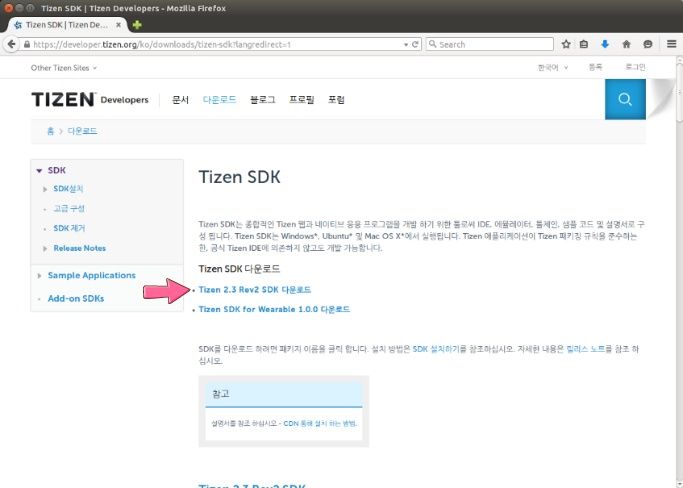Open the 고급 구성 sidebar link
The height and width of the screenshot is (488, 683).
(x=69, y=208)
